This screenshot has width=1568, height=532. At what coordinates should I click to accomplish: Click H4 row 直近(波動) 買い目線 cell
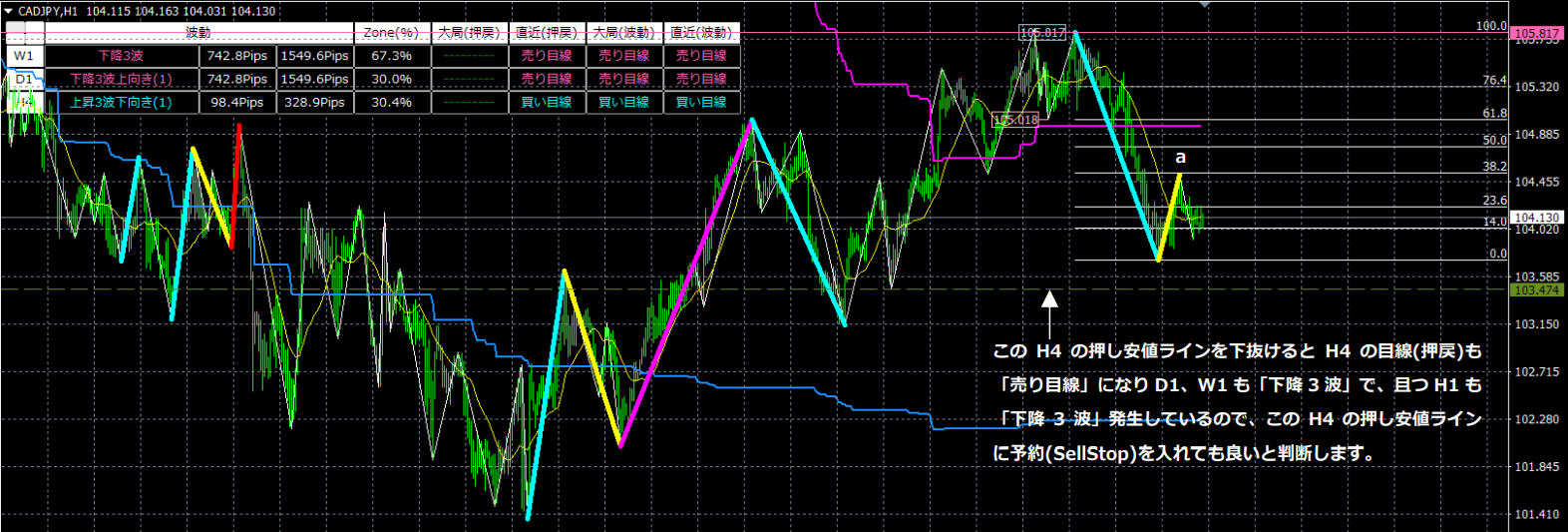click(702, 102)
